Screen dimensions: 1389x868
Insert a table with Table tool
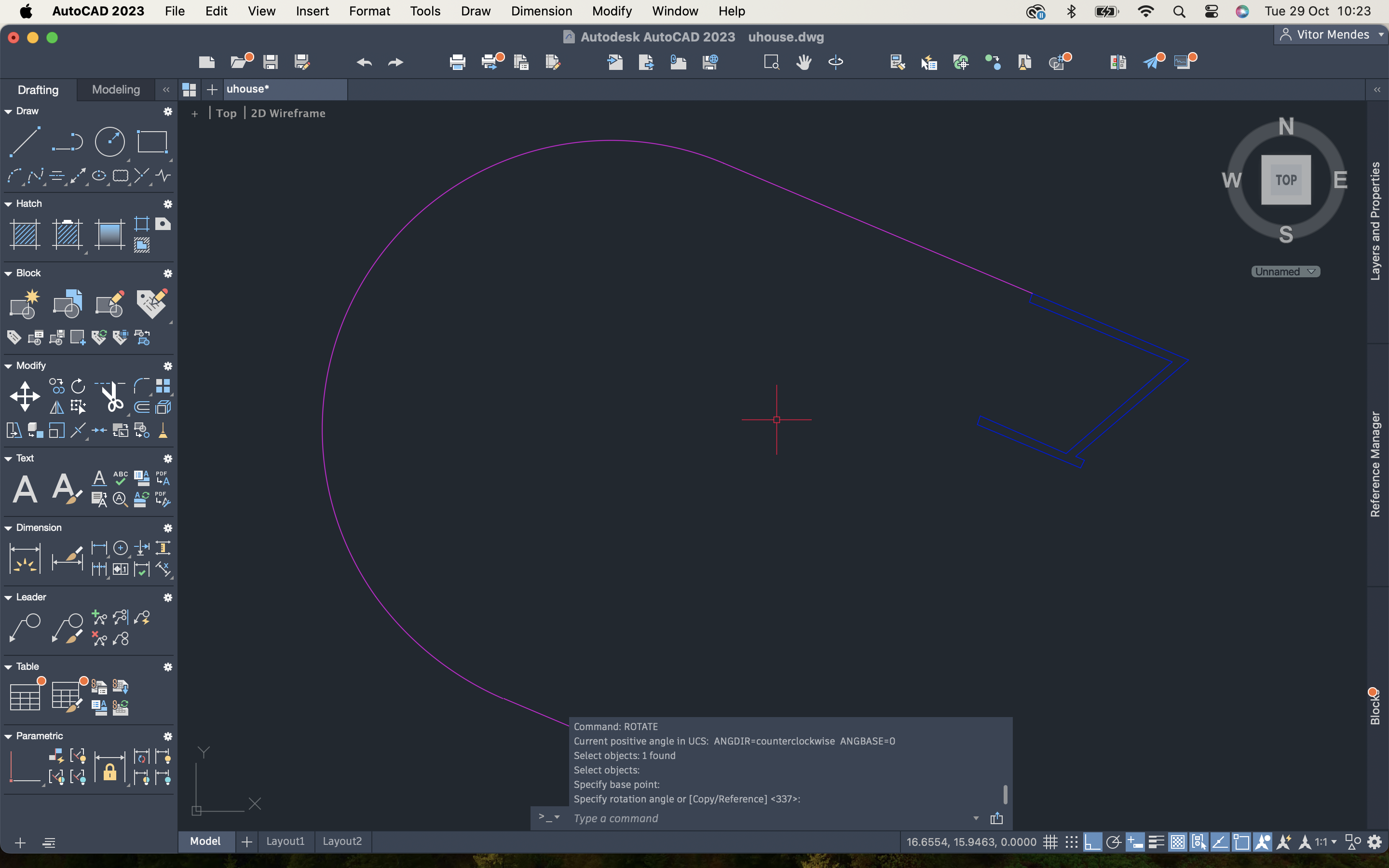(x=25, y=697)
